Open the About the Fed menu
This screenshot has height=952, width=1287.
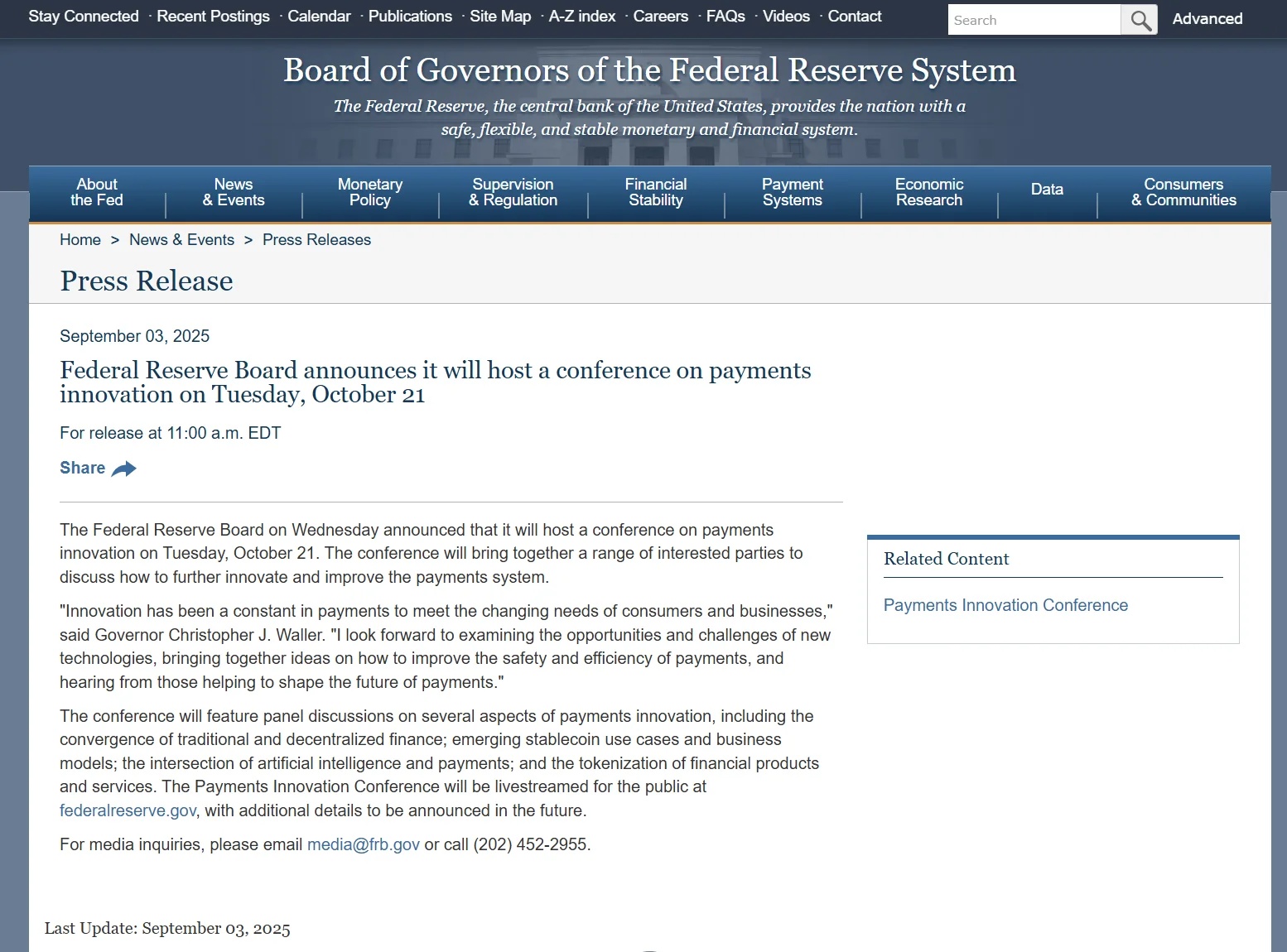coord(97,192)
